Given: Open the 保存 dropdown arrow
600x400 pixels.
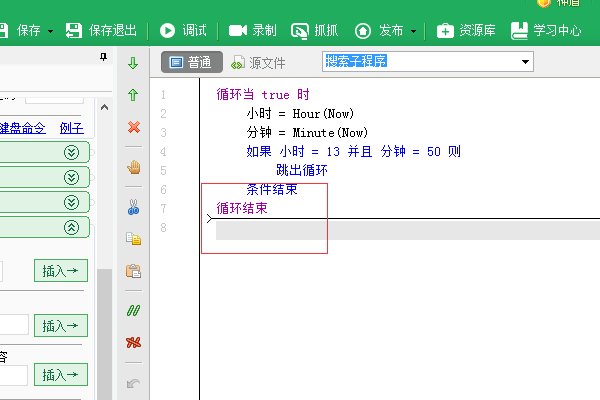Looking at the screenshot, I should [51, 31].
